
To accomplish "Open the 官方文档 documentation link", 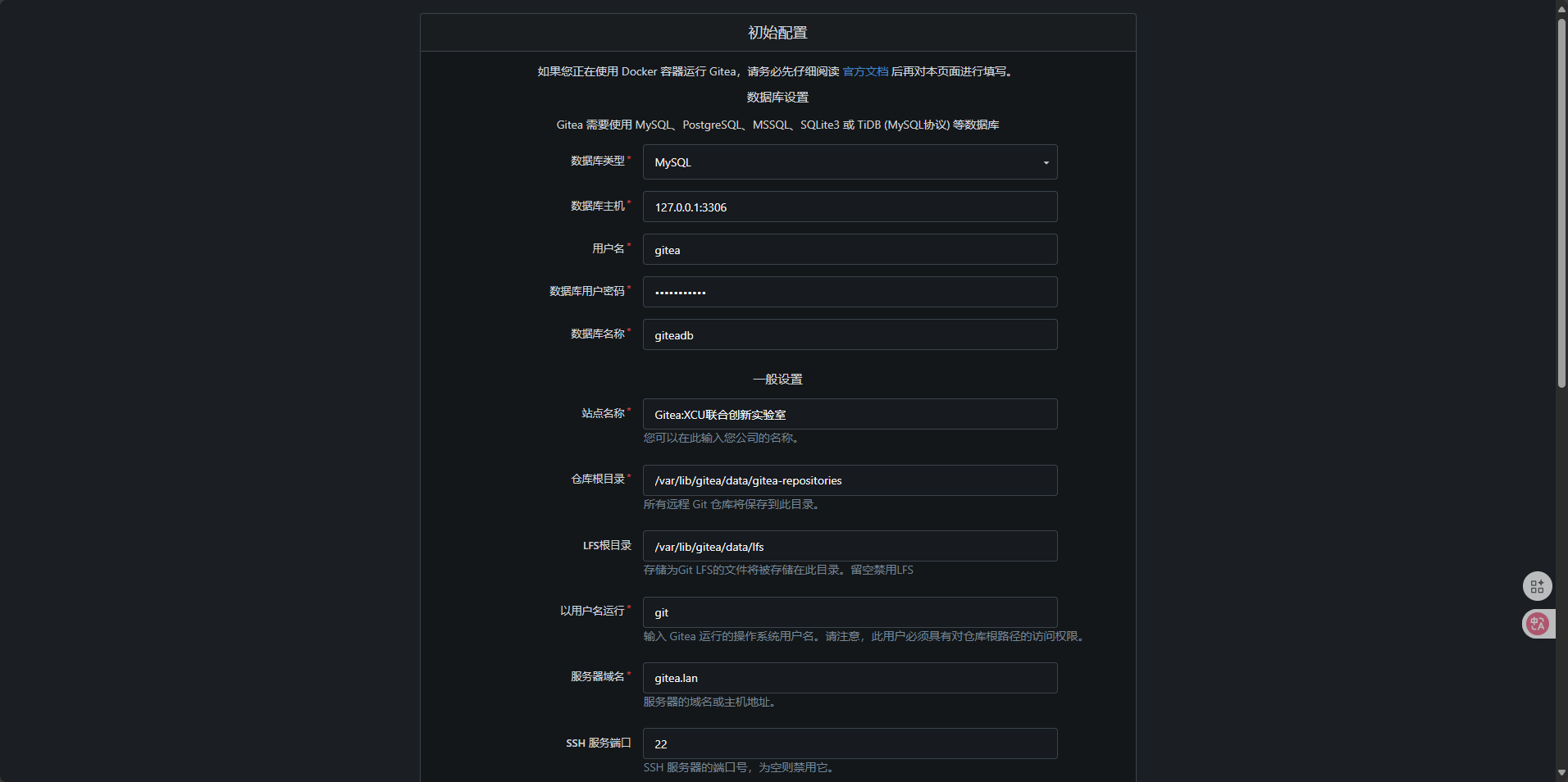I will (865, 71).
